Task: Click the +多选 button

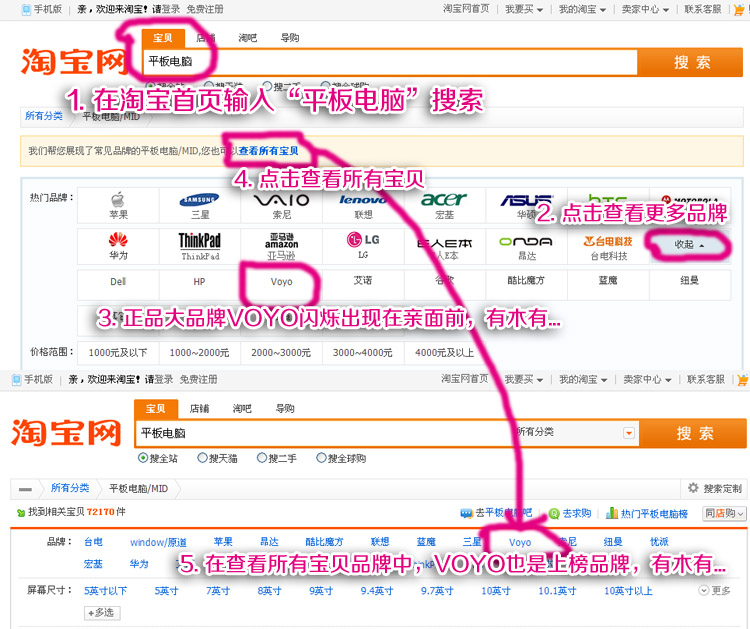Action: point(102,612)
